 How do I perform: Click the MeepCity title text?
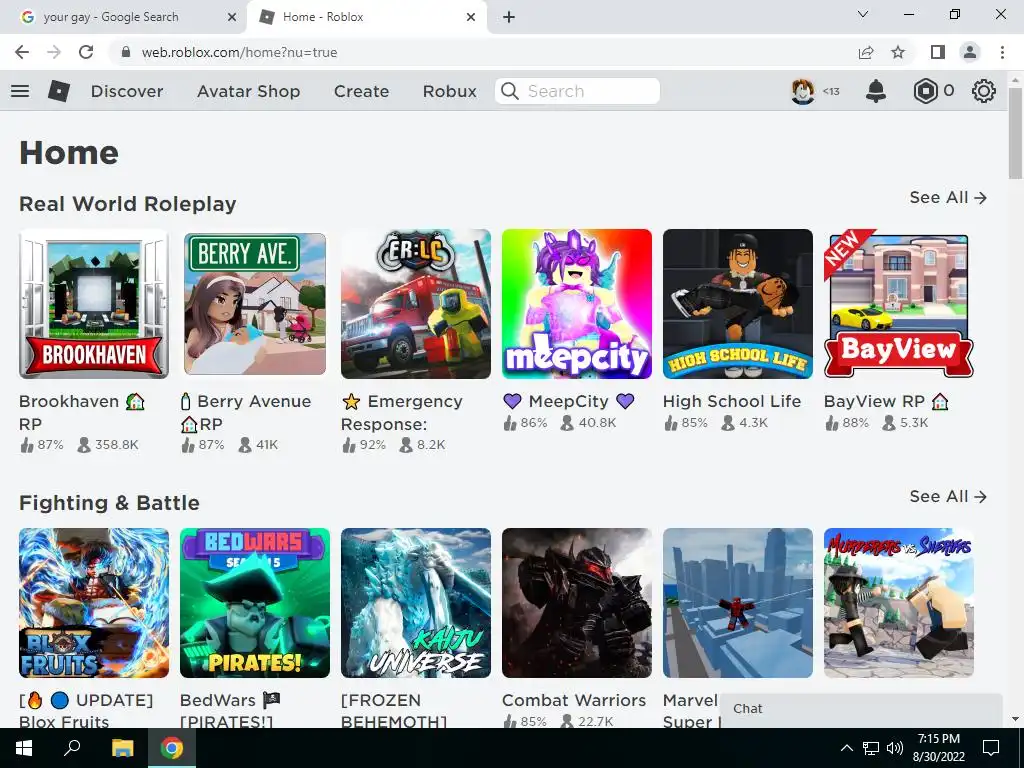click(x=568, y=401)
